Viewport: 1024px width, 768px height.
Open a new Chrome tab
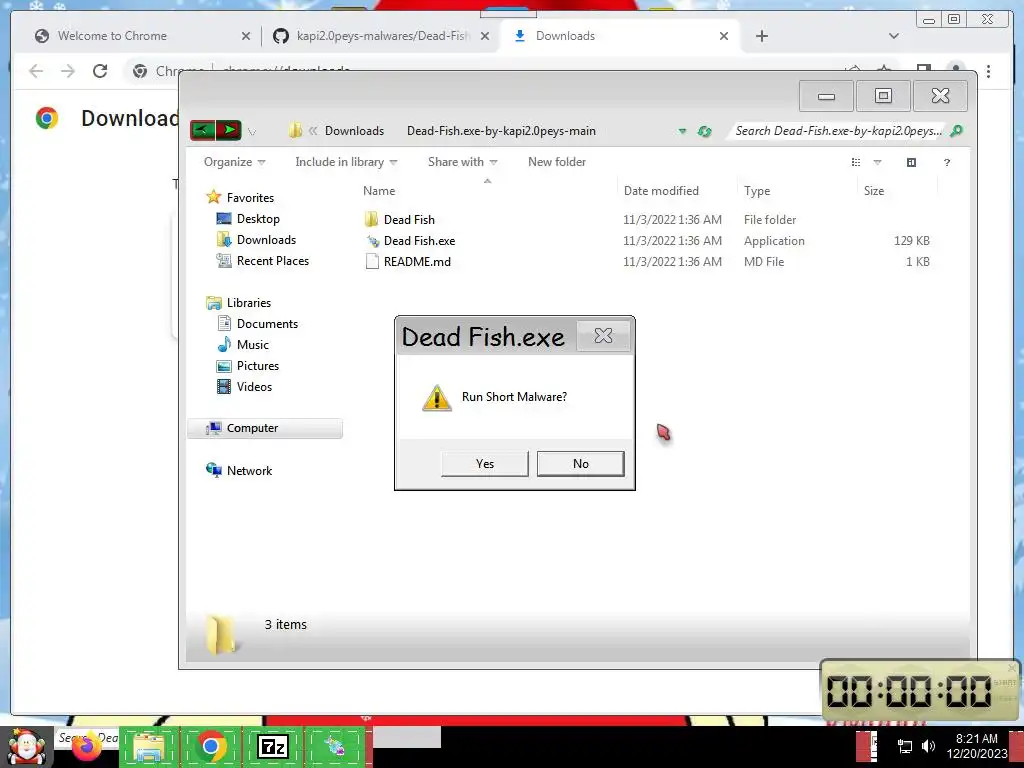pos(761,36)
